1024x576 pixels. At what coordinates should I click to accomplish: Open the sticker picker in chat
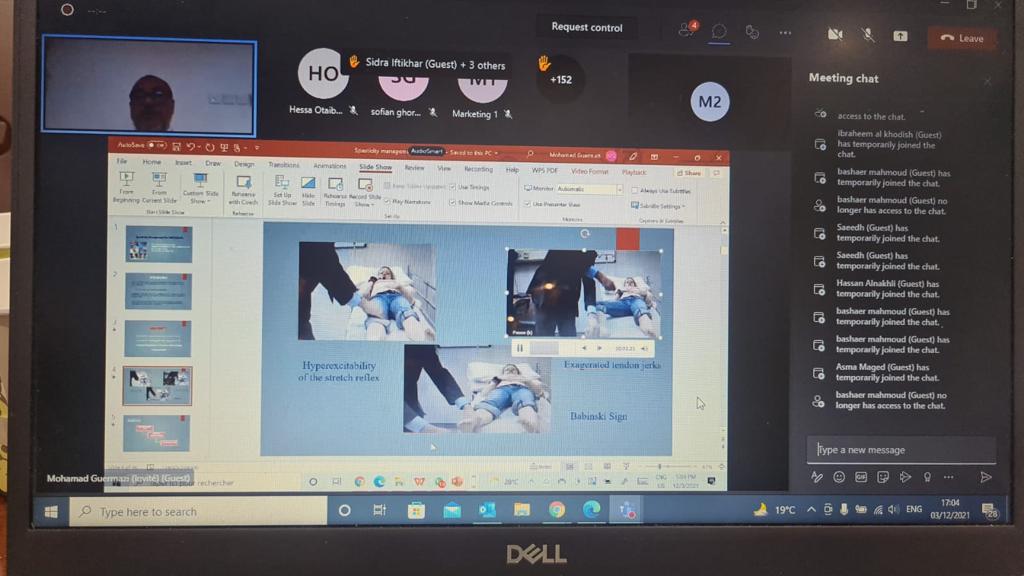pos(883,477)
